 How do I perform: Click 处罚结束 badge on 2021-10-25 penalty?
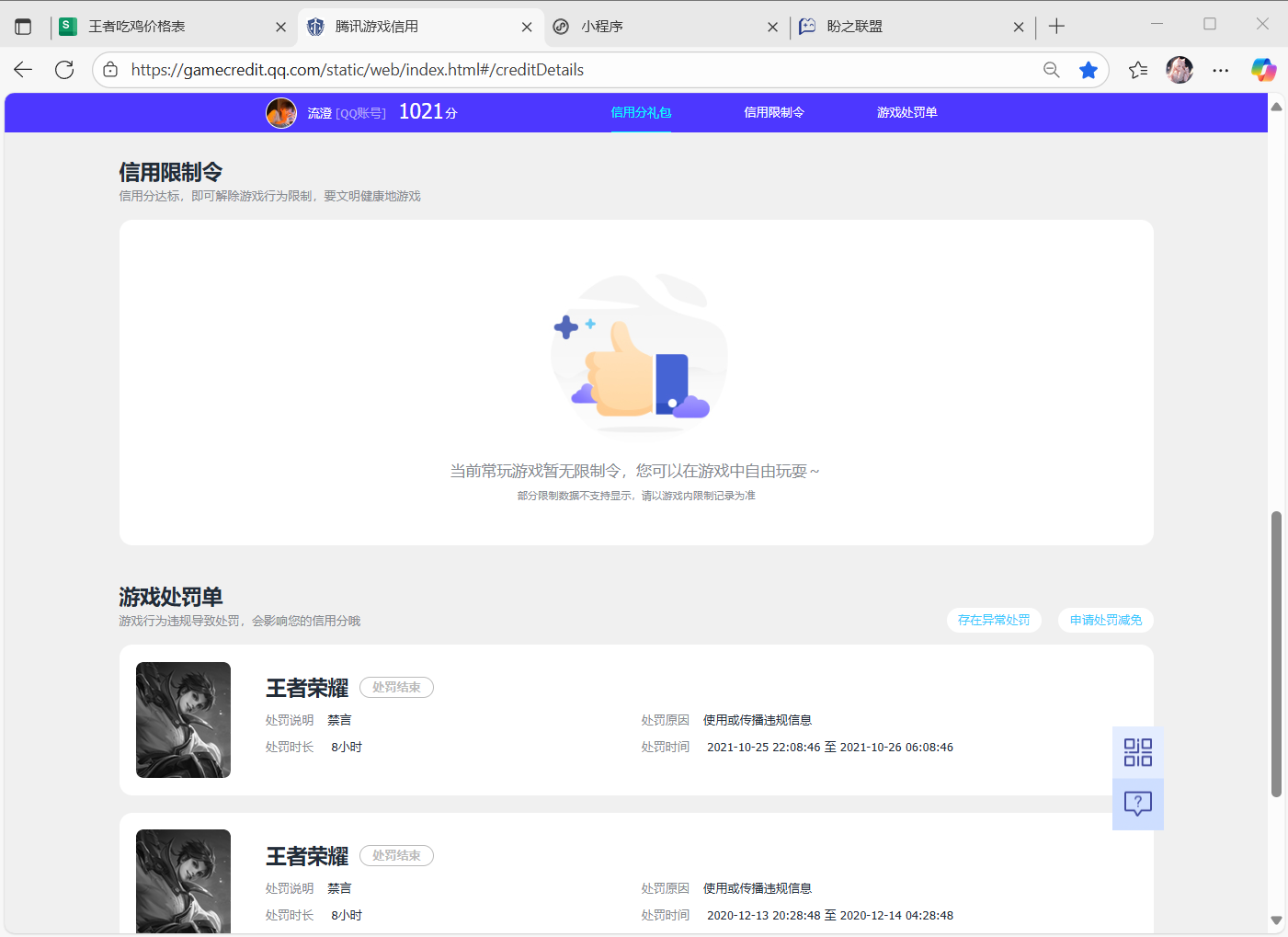tap(396, 687)
